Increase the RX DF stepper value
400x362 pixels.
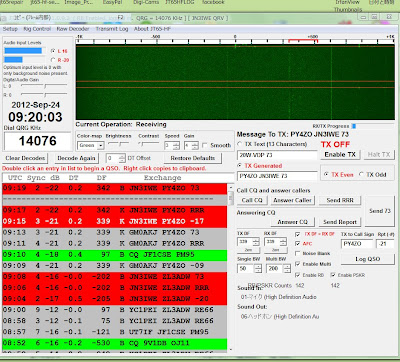pos(283,240)
